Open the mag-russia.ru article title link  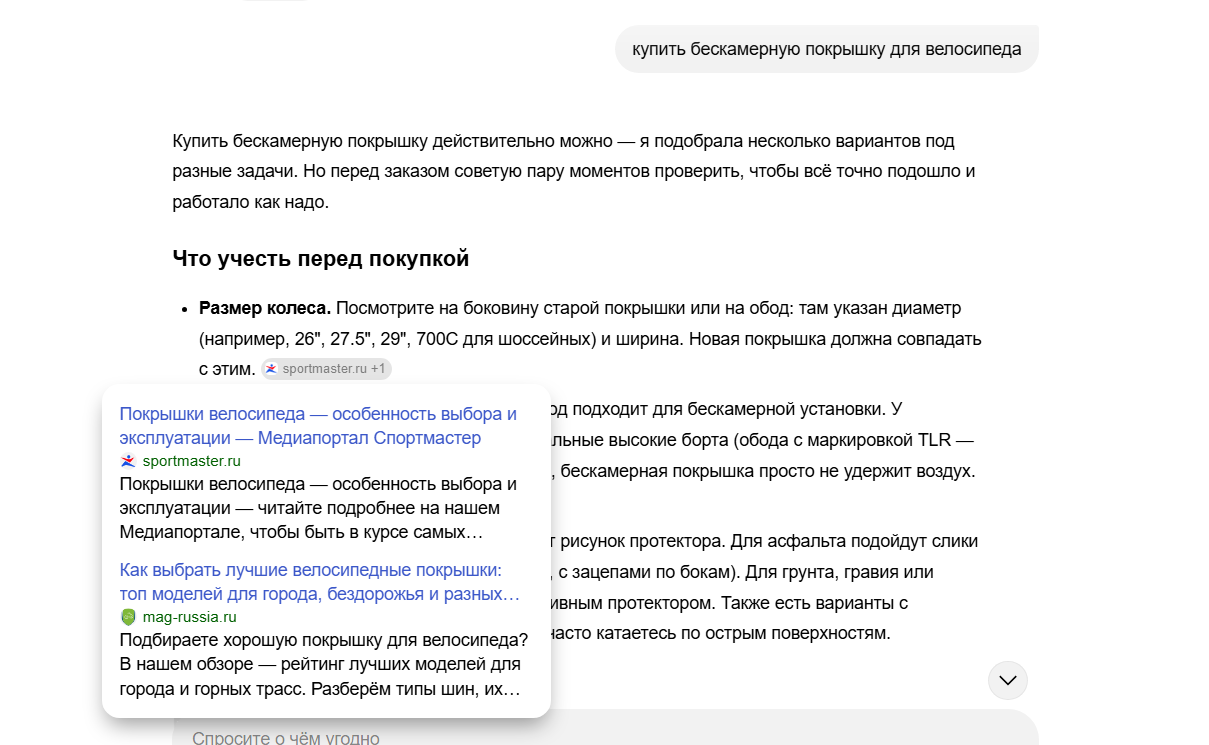tap(320, 582)
